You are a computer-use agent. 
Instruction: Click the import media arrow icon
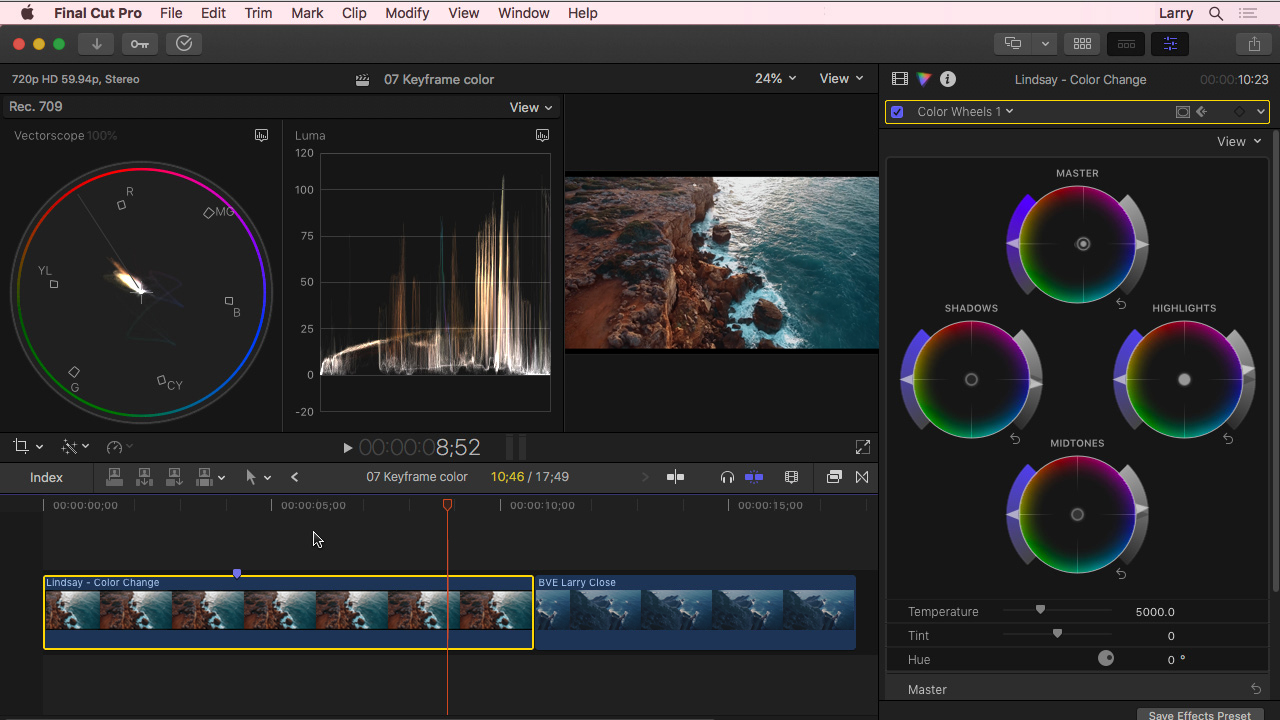coord(97,44)
